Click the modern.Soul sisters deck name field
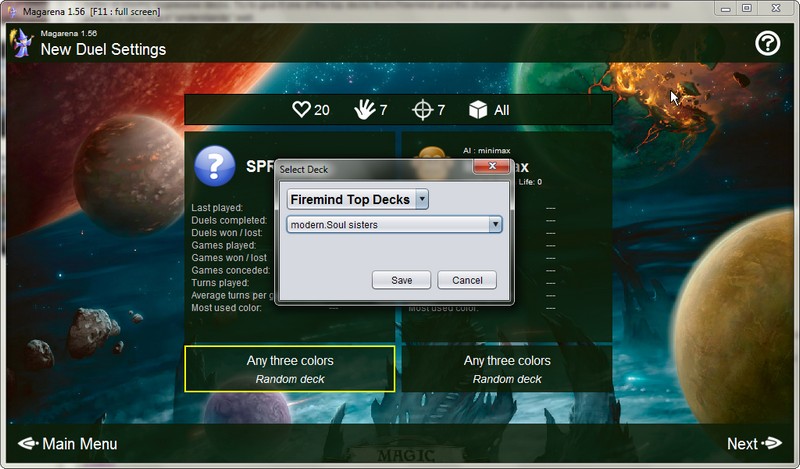Image resolution: width=800 pixels, height=469 pixels. pyautogui.click(x=394, y=225)
